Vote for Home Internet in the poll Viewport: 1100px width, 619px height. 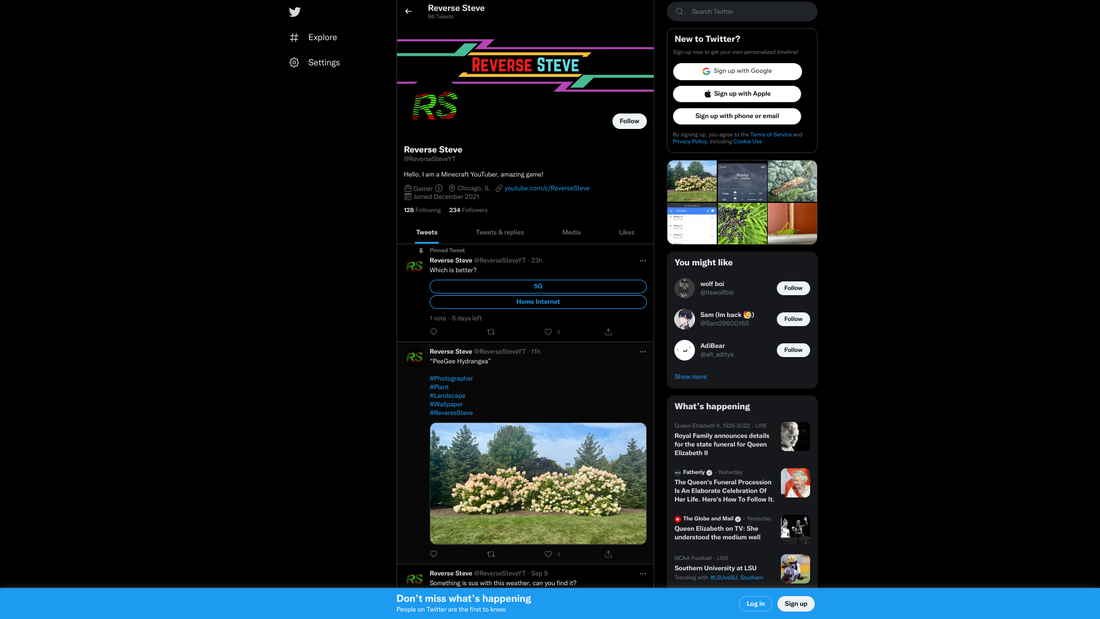[x=538, y=302]
